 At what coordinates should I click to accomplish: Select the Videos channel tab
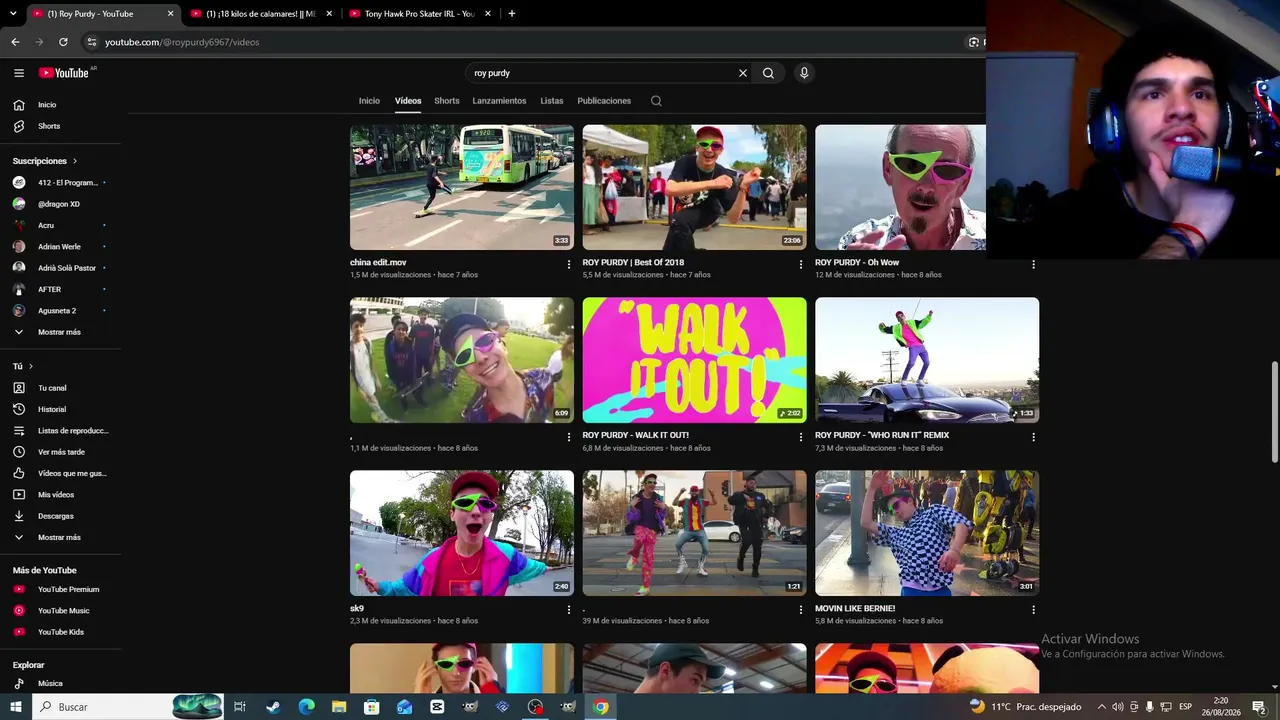(408, 101)
